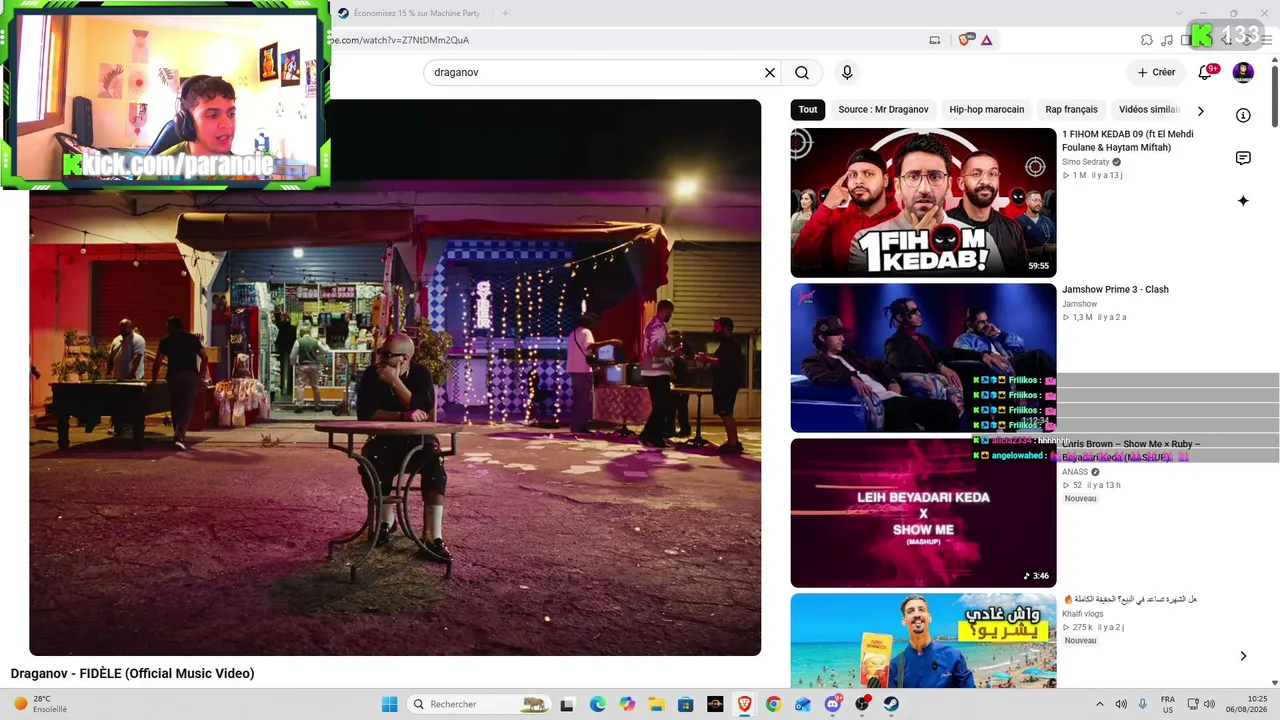Open the Jamshow Prime 3 thumbnail
The height and width of the screenshot is (720, 1280).
point(923,358)
